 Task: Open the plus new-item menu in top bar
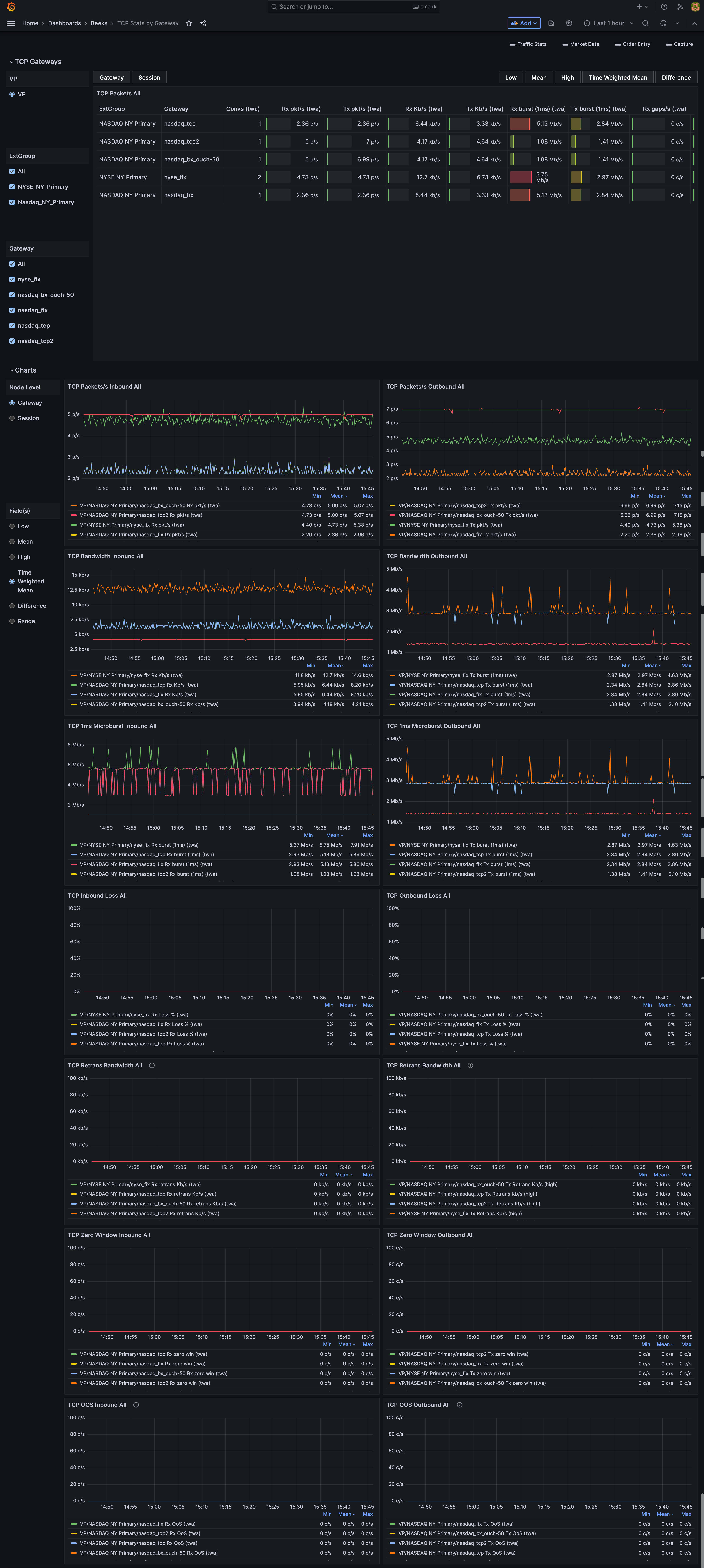pos(642,7)
